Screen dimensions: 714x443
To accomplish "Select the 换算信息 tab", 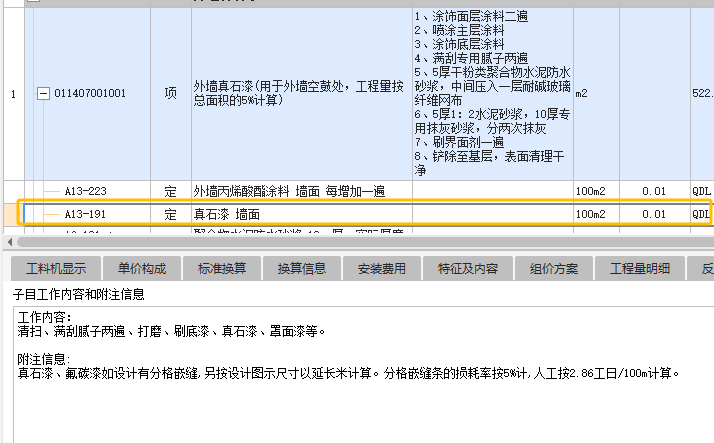I will click(301, 268).
